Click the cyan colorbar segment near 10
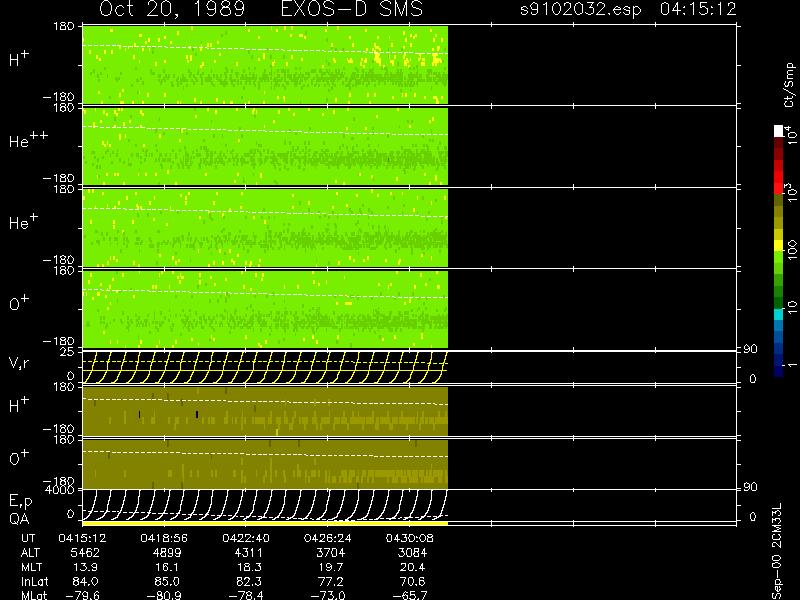 (778, 314)
